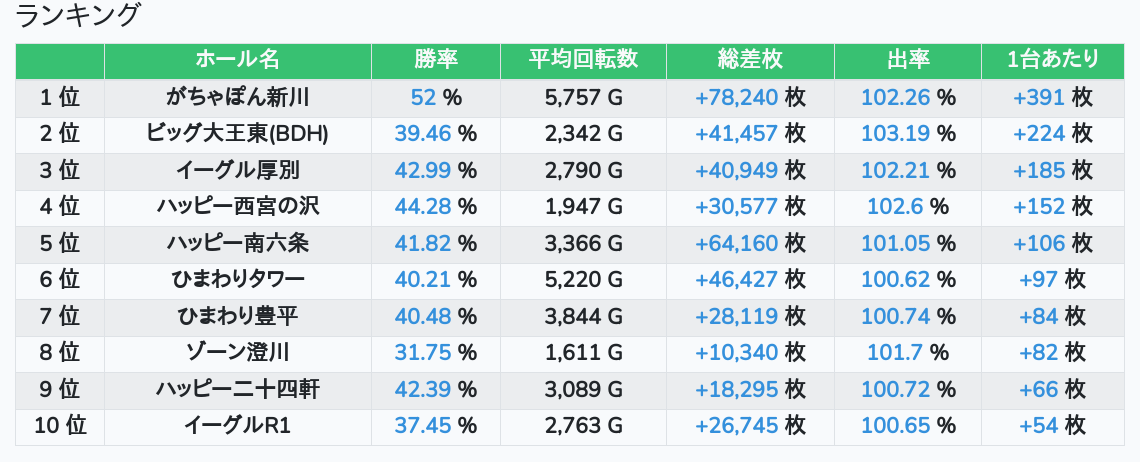The width and height of the screenshot is (1140, 462).
Task: Click the +64,160 total for ハッピー南六条
Action: (736, 243)
